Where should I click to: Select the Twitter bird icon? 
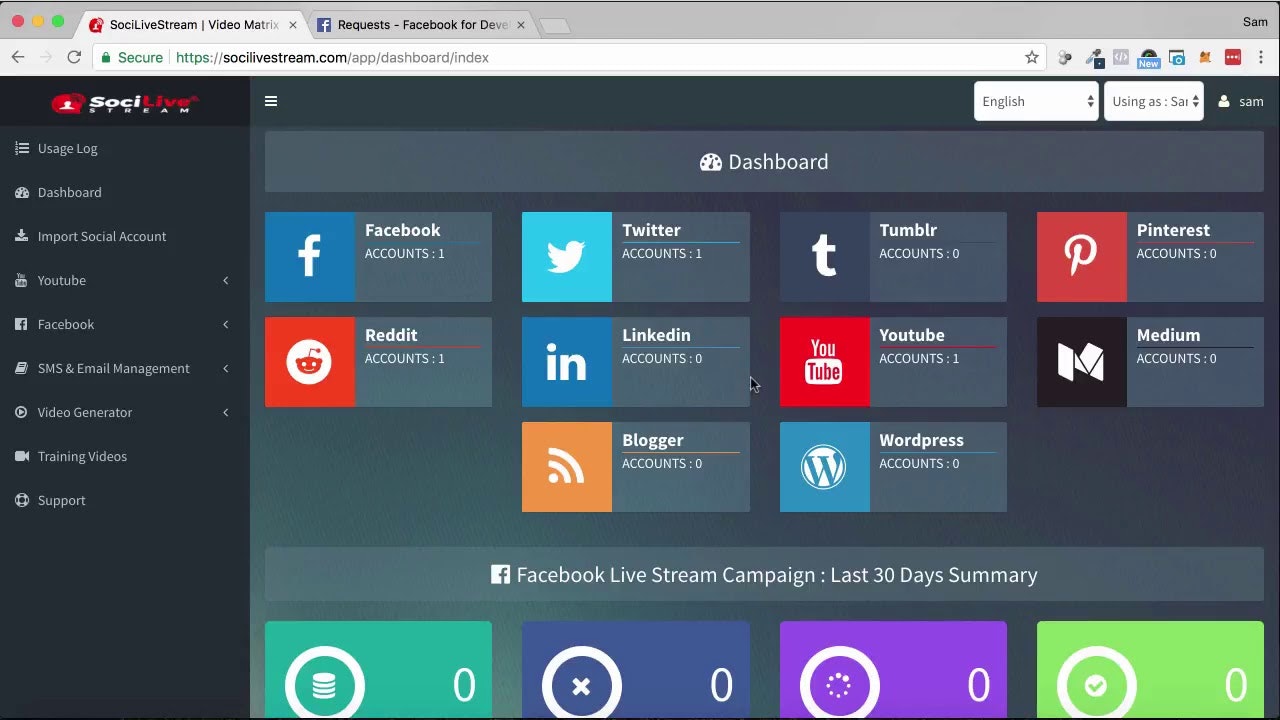click(x=566, y=257)
